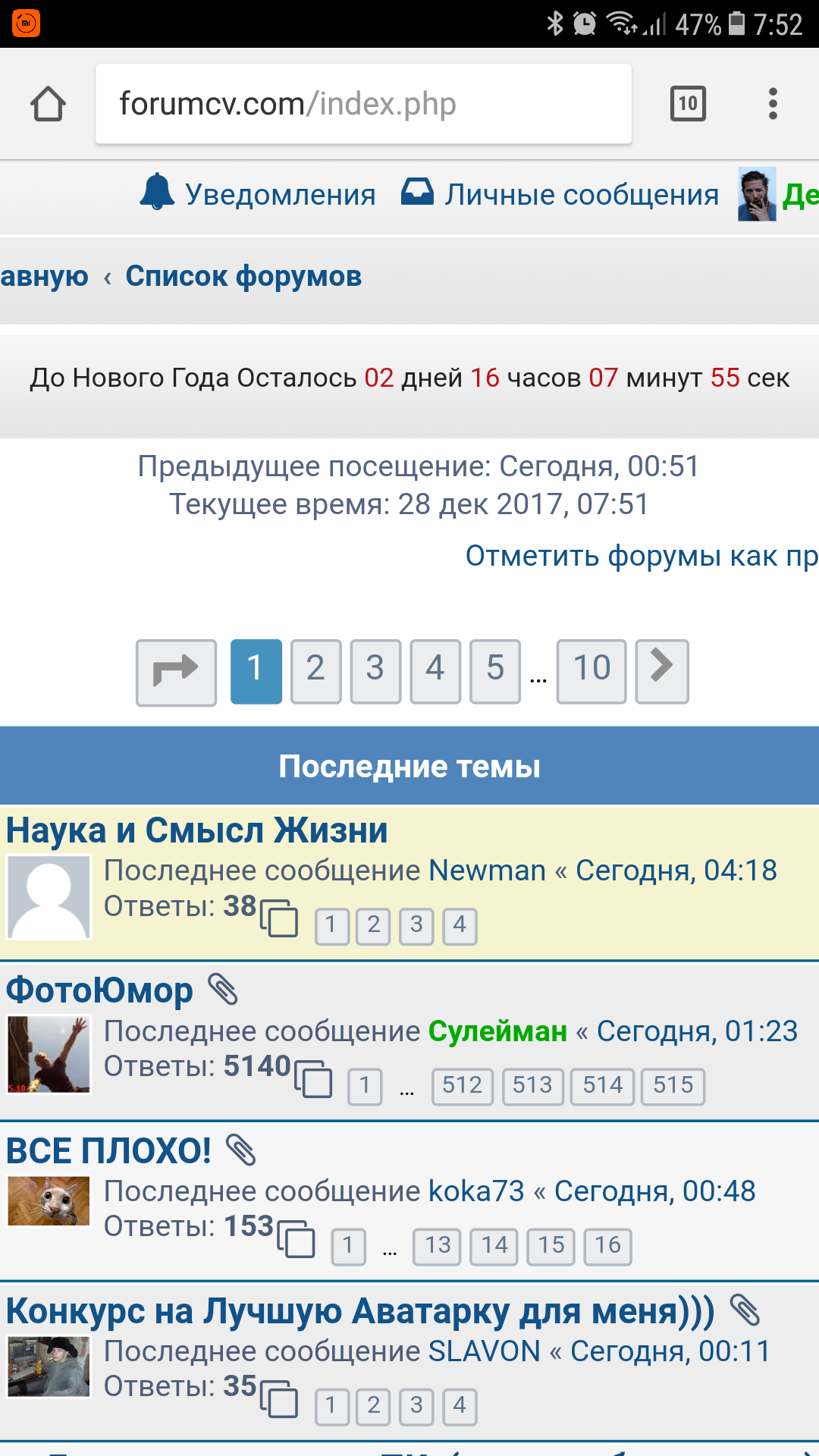Click the Последние темы header
This screenshot has width=819, height=1456.
[x=409, y=766]
